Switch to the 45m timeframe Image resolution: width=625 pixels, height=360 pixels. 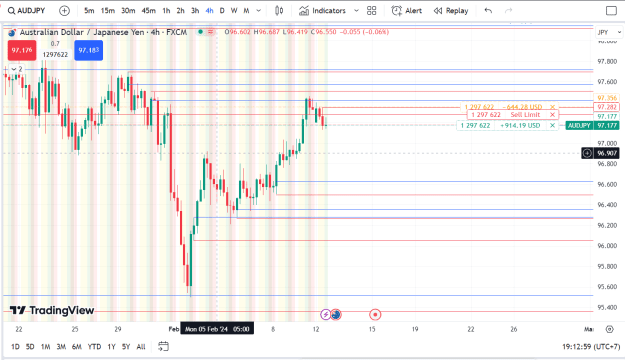click(149, 11)
